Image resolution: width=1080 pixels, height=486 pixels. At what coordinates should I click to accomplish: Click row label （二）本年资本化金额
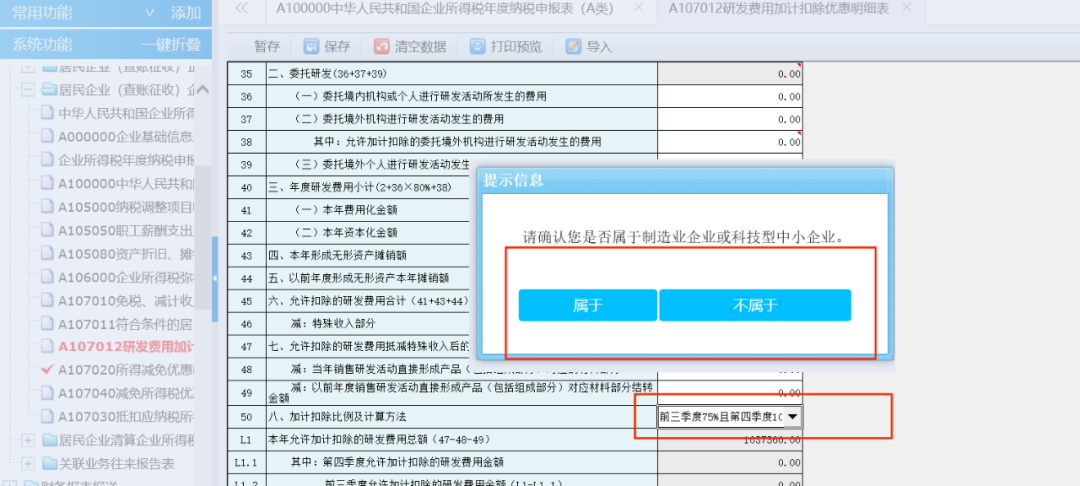(345, 233)
